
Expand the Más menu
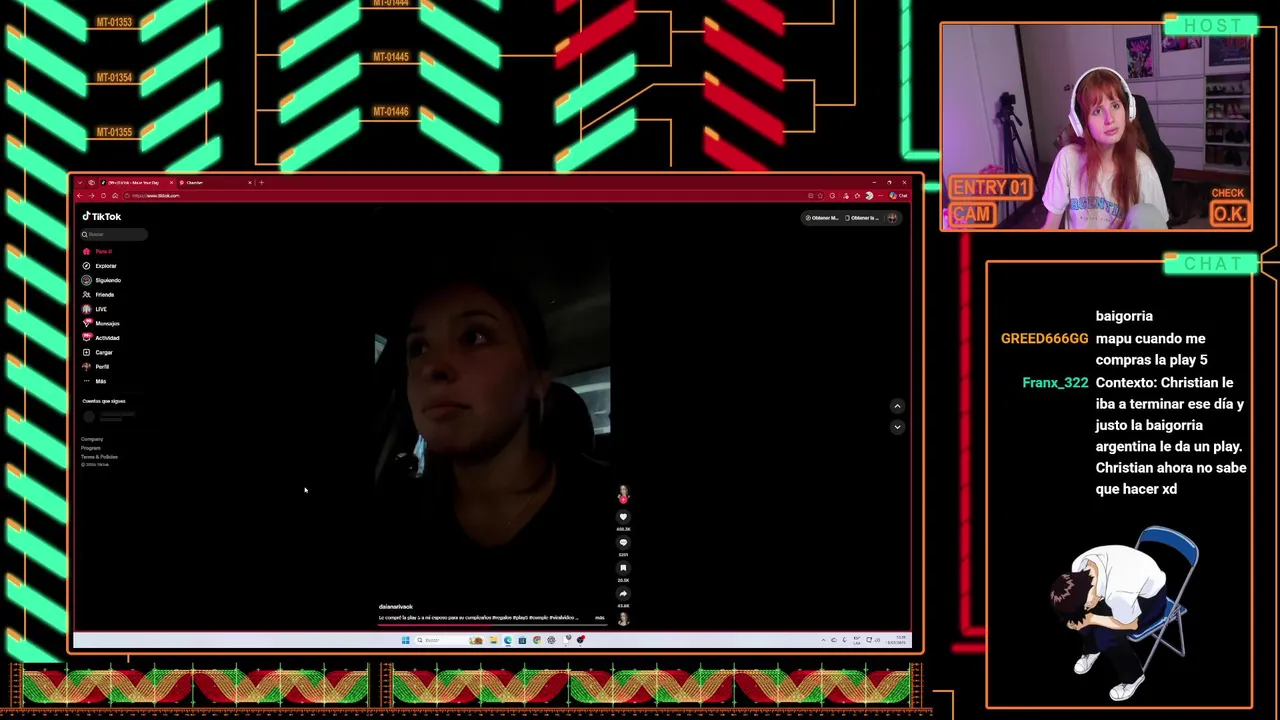[95, 381]
